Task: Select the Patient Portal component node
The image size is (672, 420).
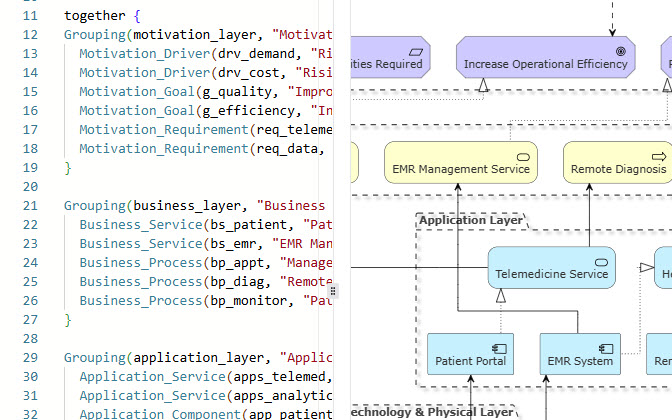Action: point(470,354)
